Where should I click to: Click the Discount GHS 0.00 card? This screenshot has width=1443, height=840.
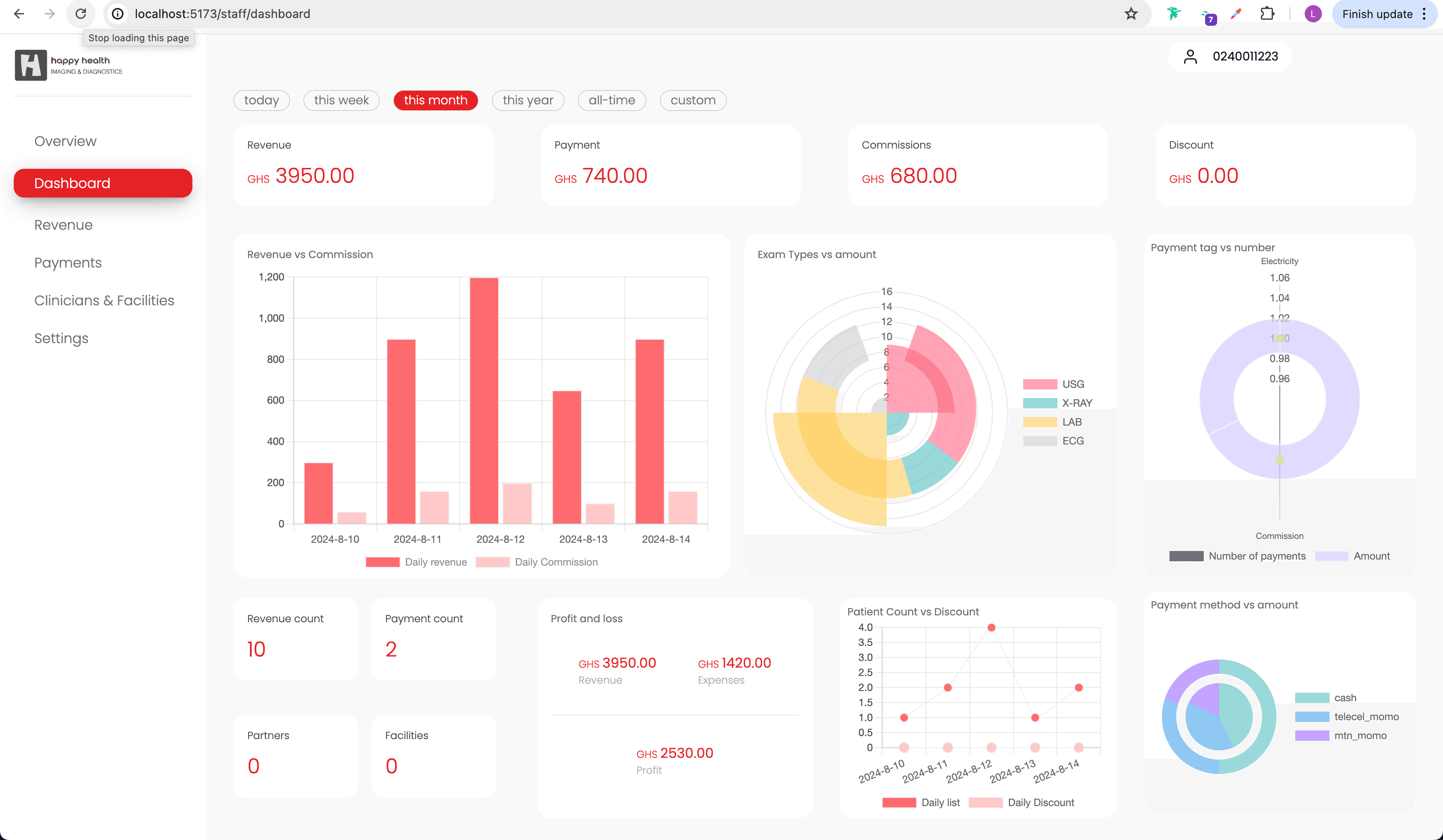(x=1285, y=165)
